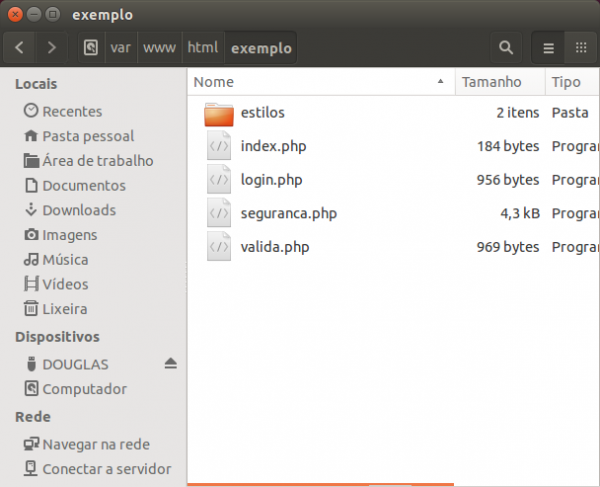
Task: Switch to list view
Action: (547, 47)
